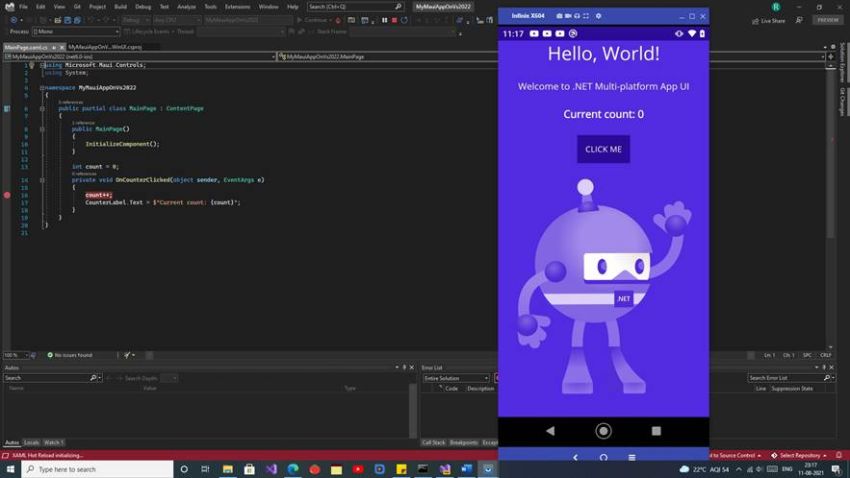This screenshot has width=850, height=478.
Task: Click the CLICK ME button in the app
Action: 603,149
